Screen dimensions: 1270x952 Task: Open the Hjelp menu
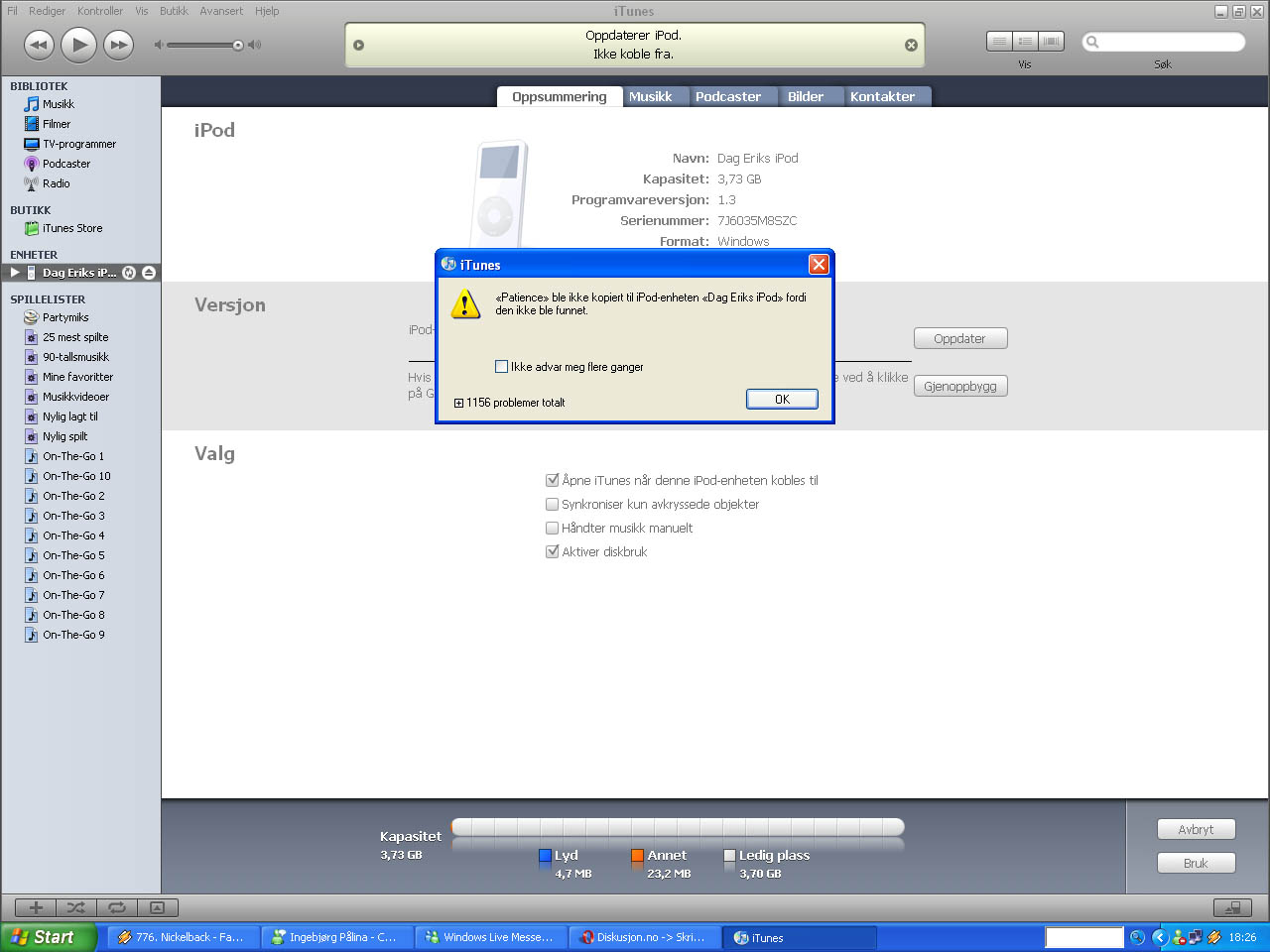(x=267, y=11)
